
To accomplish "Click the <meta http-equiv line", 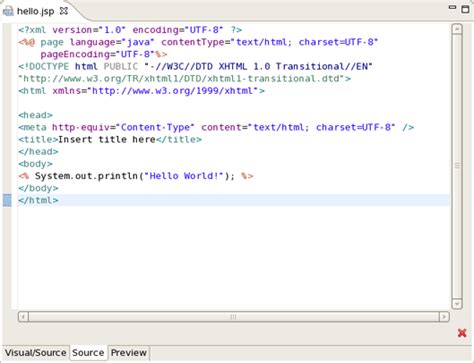I will (216, 127).
